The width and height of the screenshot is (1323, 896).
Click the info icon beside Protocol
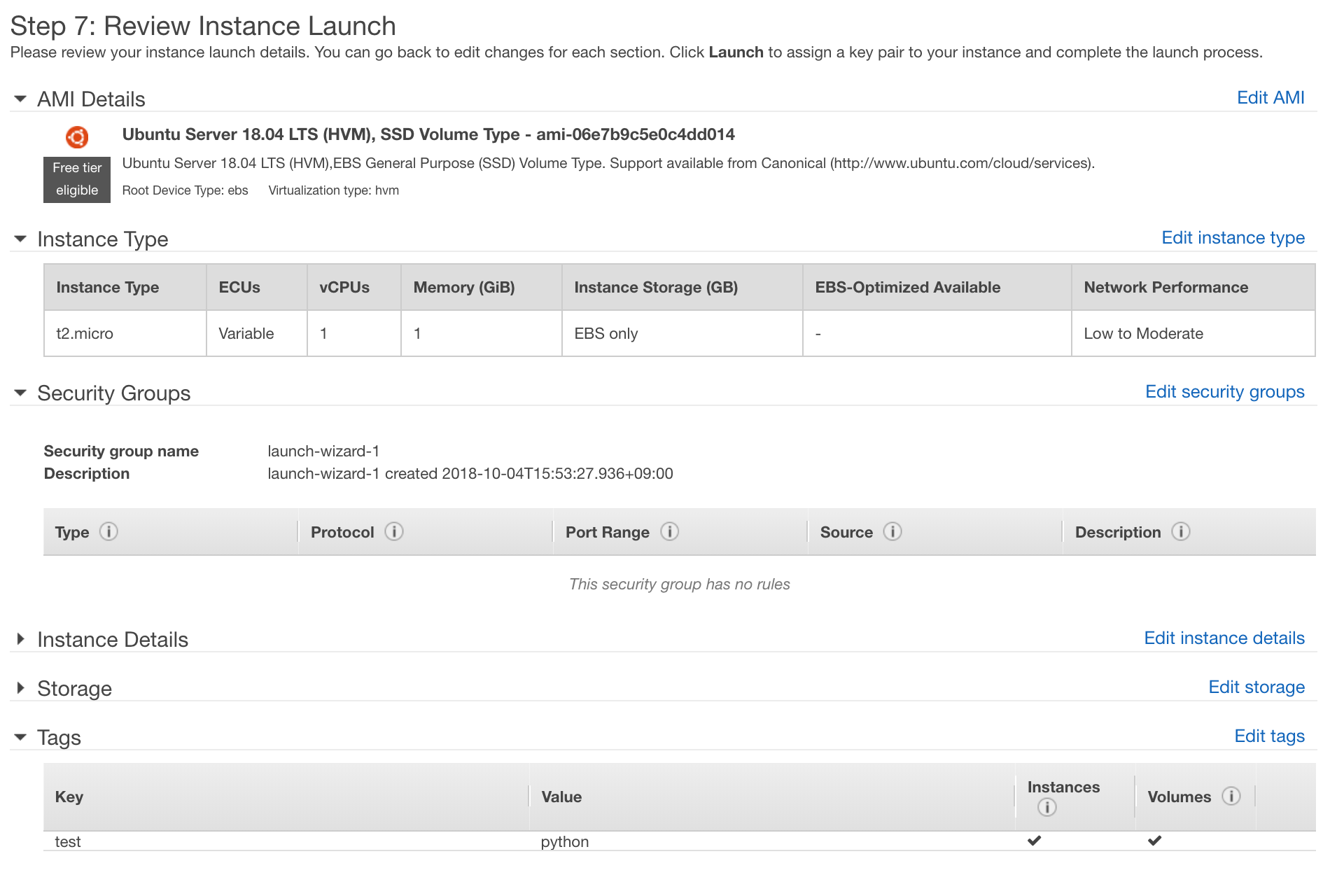(394, 532)
